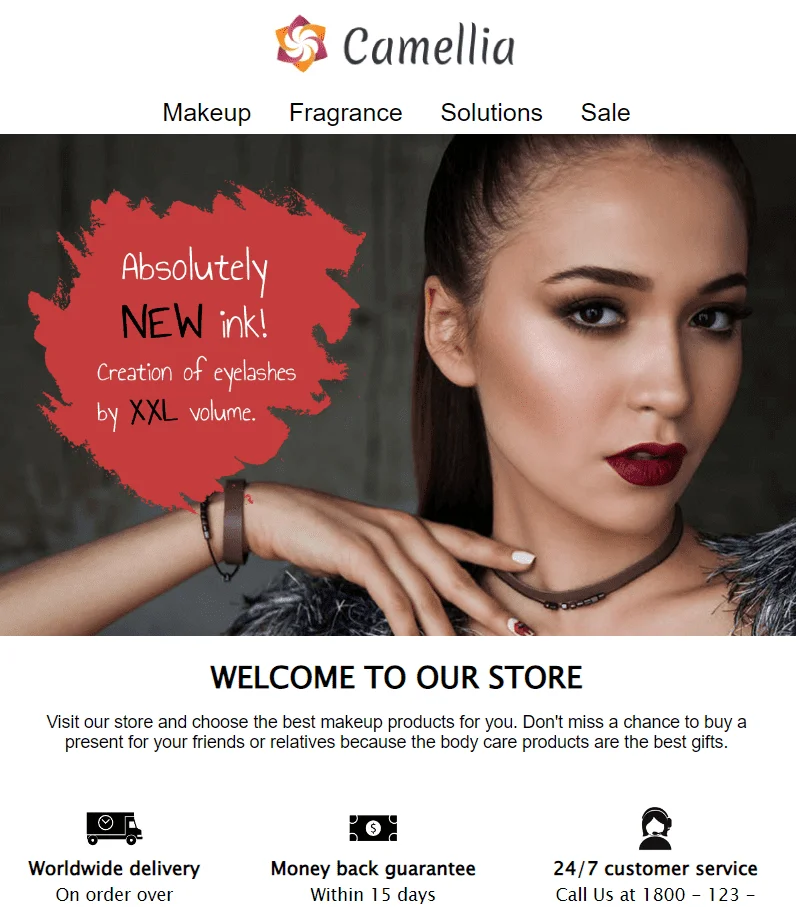
Task: Select the '24/7 customer service' title
Action: click(655, 868)
